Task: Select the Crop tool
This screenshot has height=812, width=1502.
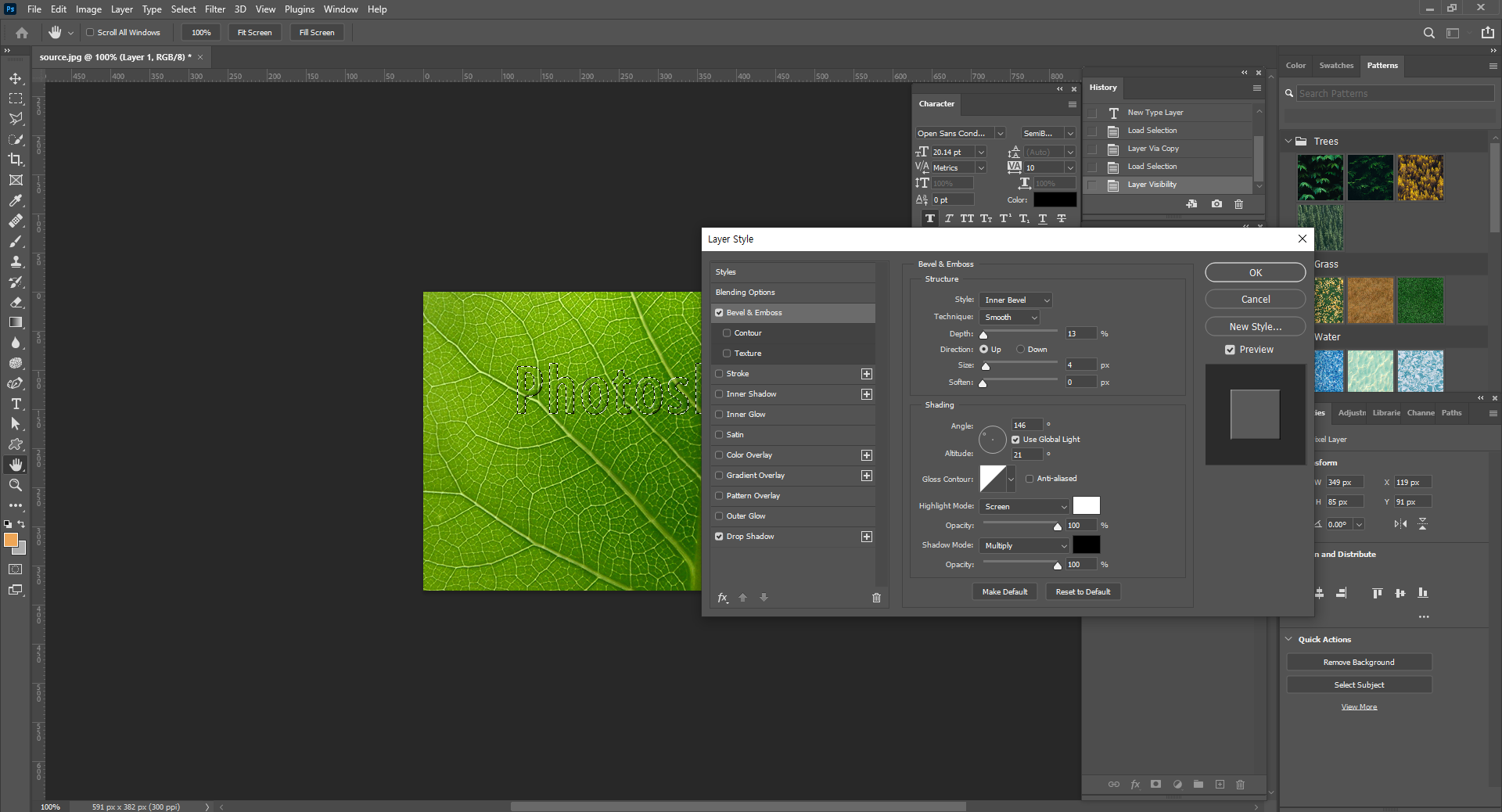Action: 16,160
